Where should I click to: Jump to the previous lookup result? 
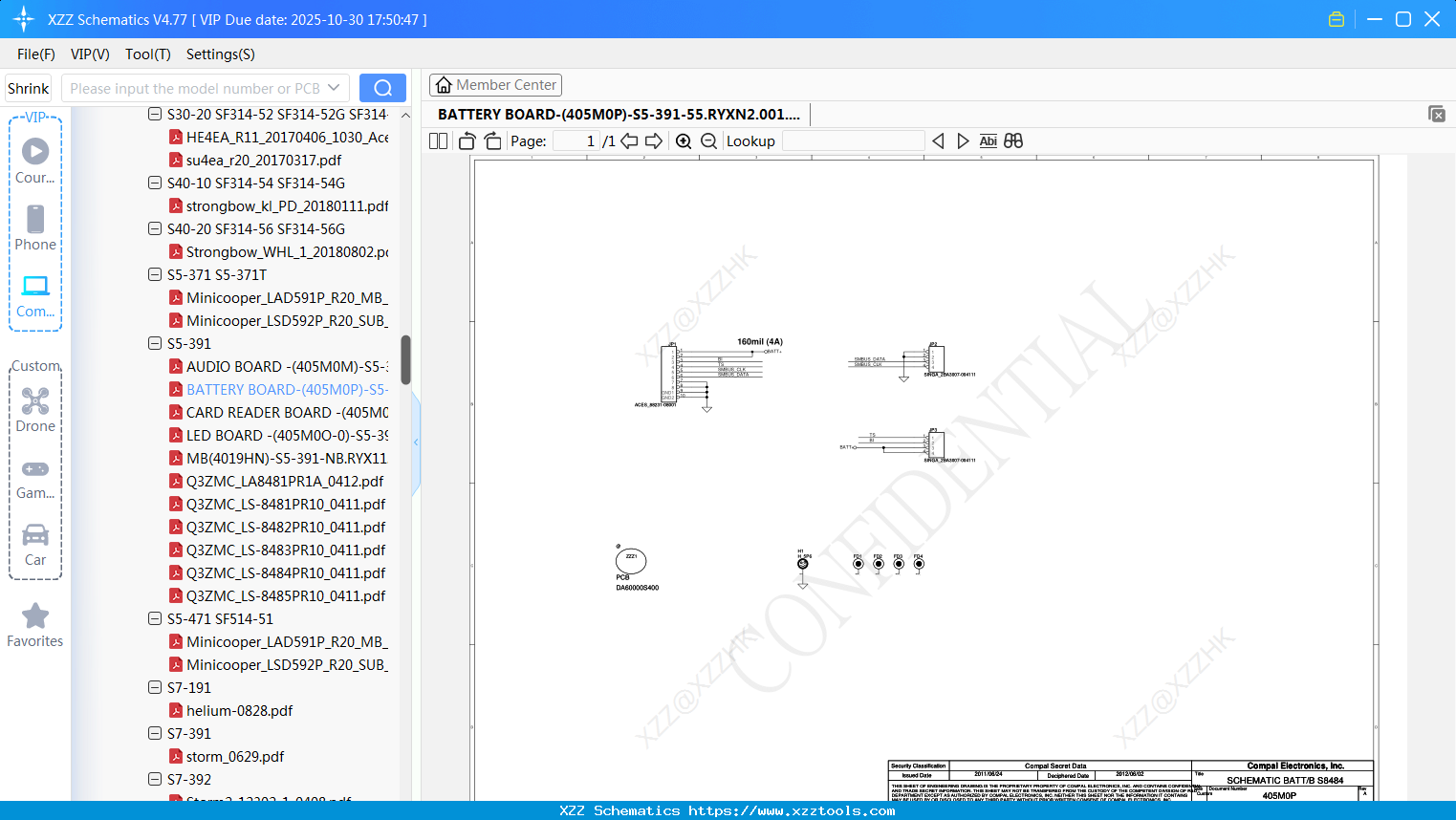pos(938,141)
